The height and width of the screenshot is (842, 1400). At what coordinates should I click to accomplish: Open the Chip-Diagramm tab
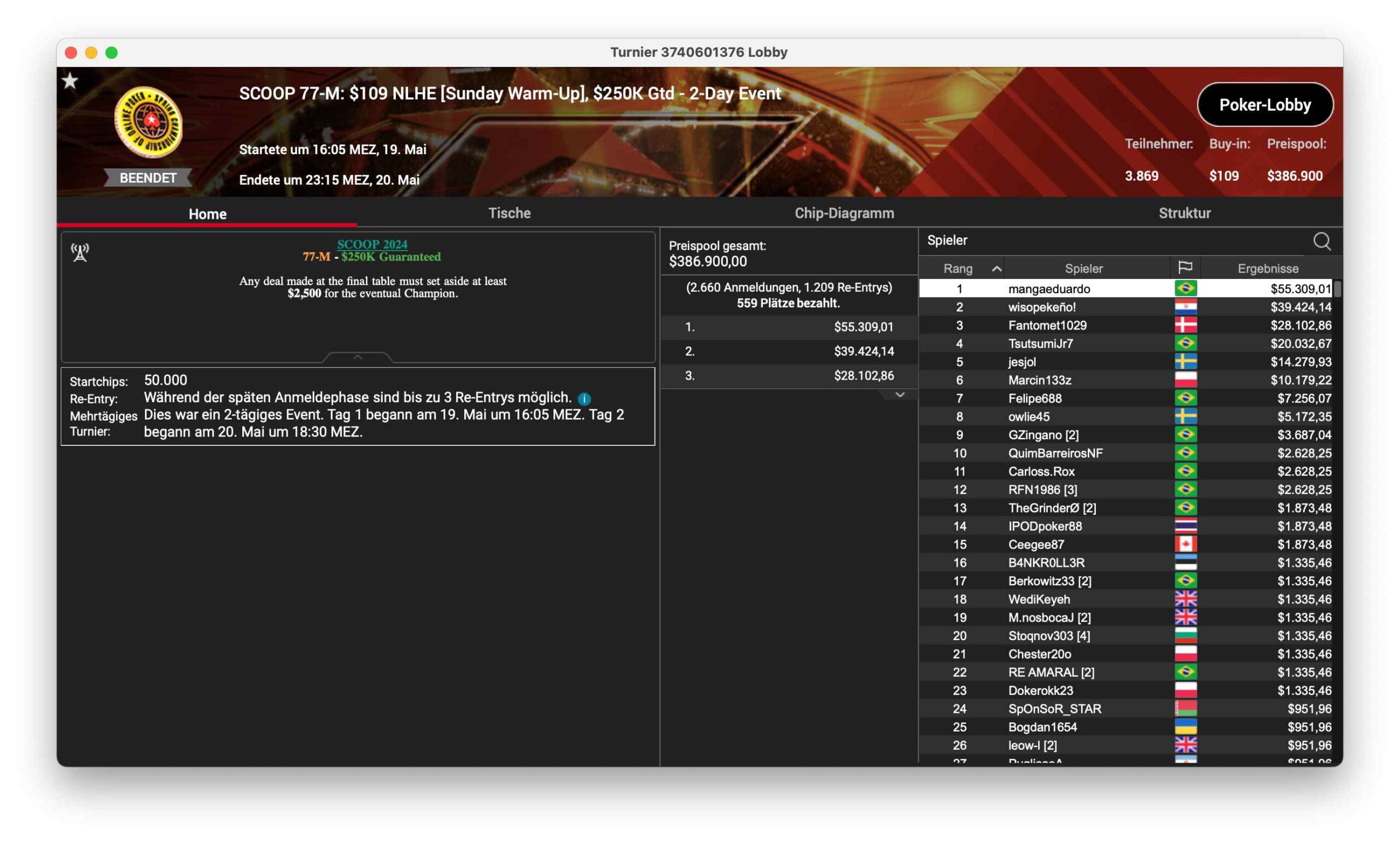[x=844, y=213]
